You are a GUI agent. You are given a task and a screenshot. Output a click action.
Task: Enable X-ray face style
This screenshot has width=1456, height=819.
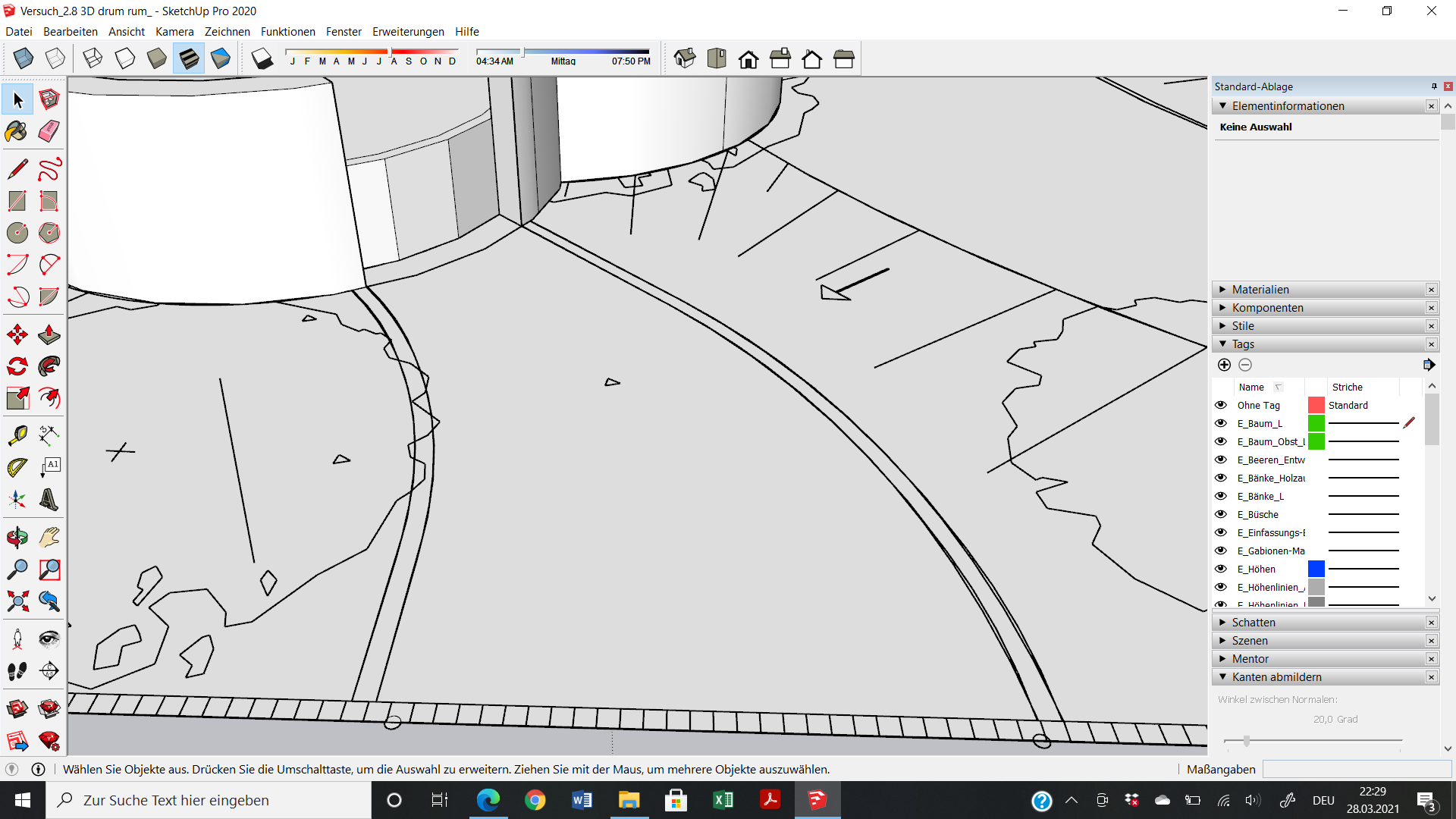24,58
